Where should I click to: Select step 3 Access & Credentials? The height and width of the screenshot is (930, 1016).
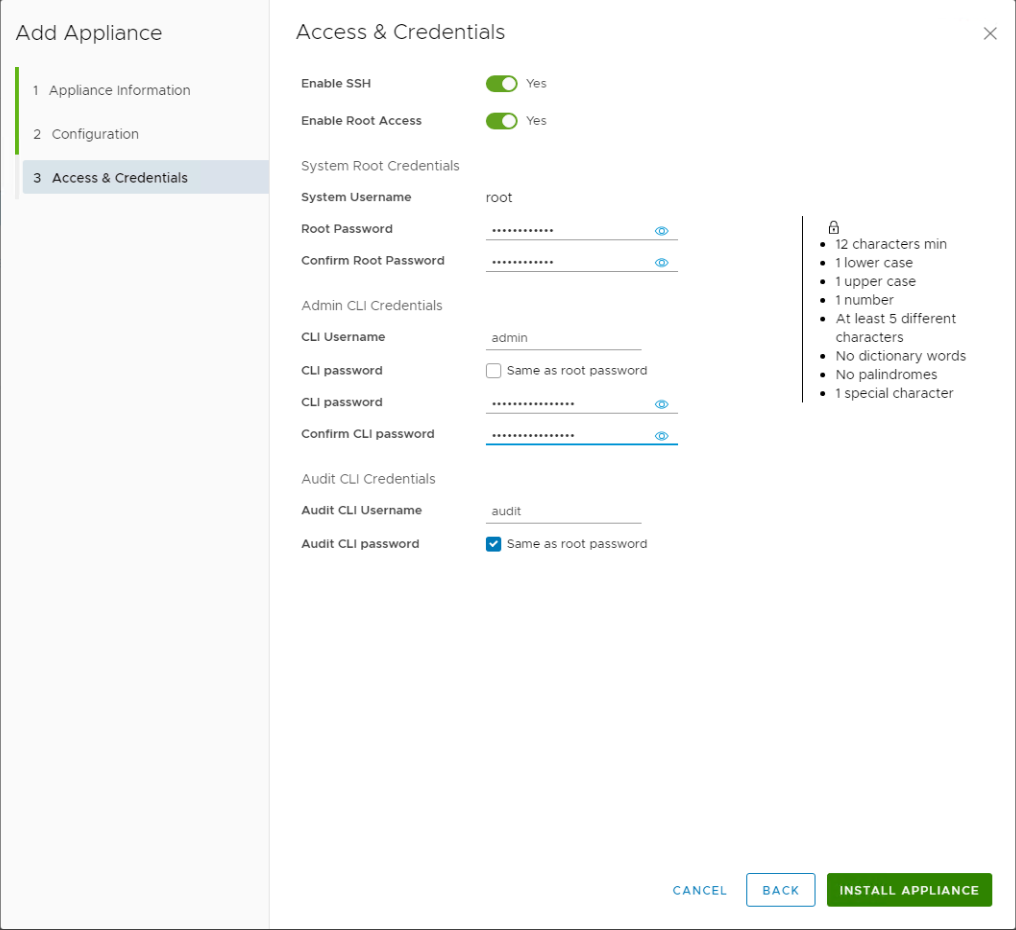pos(119,178)
